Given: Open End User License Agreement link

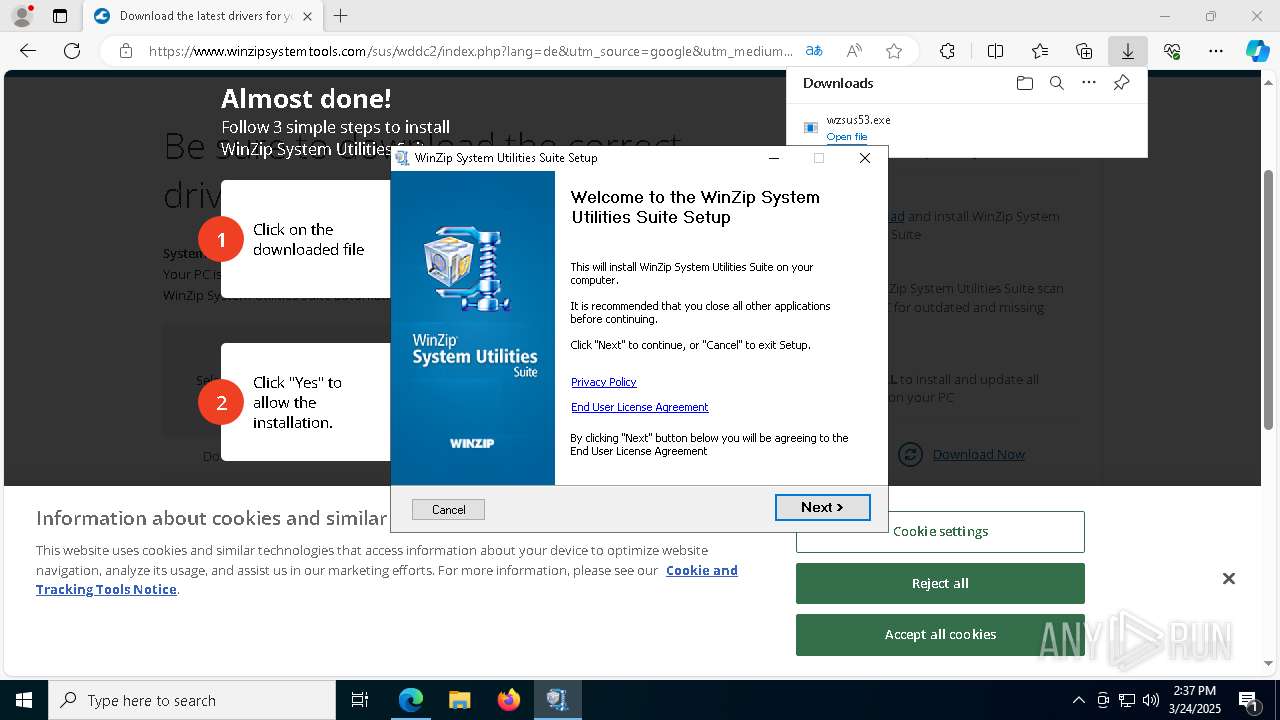Looking at the screenshot, I should [x=639, y=407].
